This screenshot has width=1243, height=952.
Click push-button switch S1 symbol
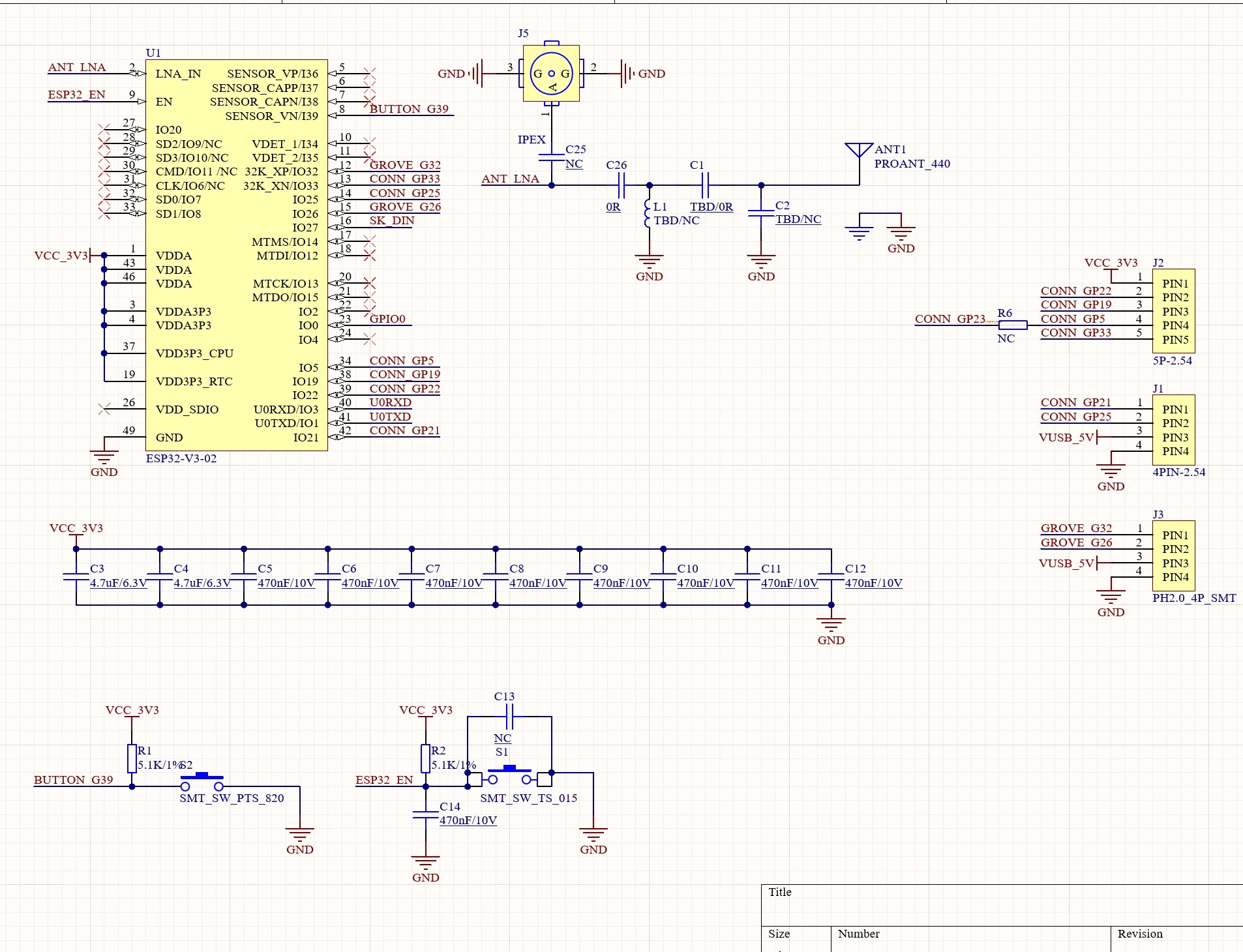(x=509, y=776)
